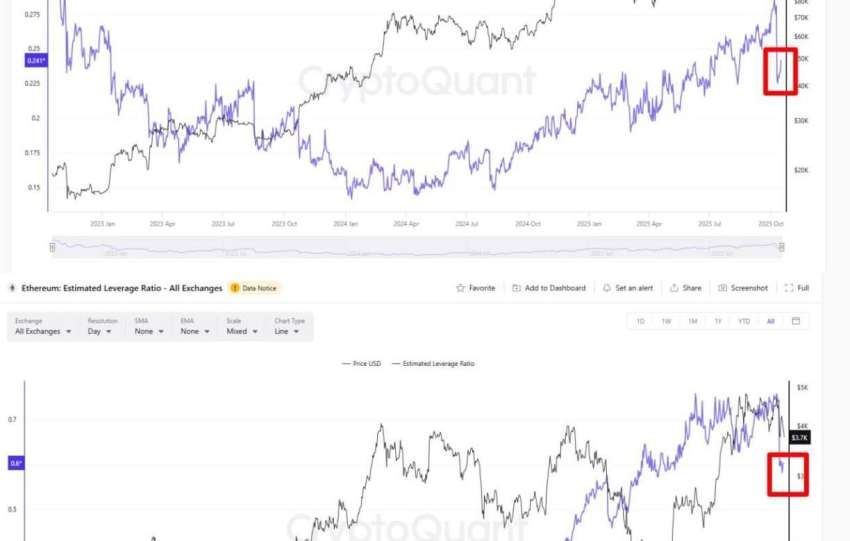Click the Add to Dashboard icon
Viewport: 850px width, 541px height.
pos(516,288)
